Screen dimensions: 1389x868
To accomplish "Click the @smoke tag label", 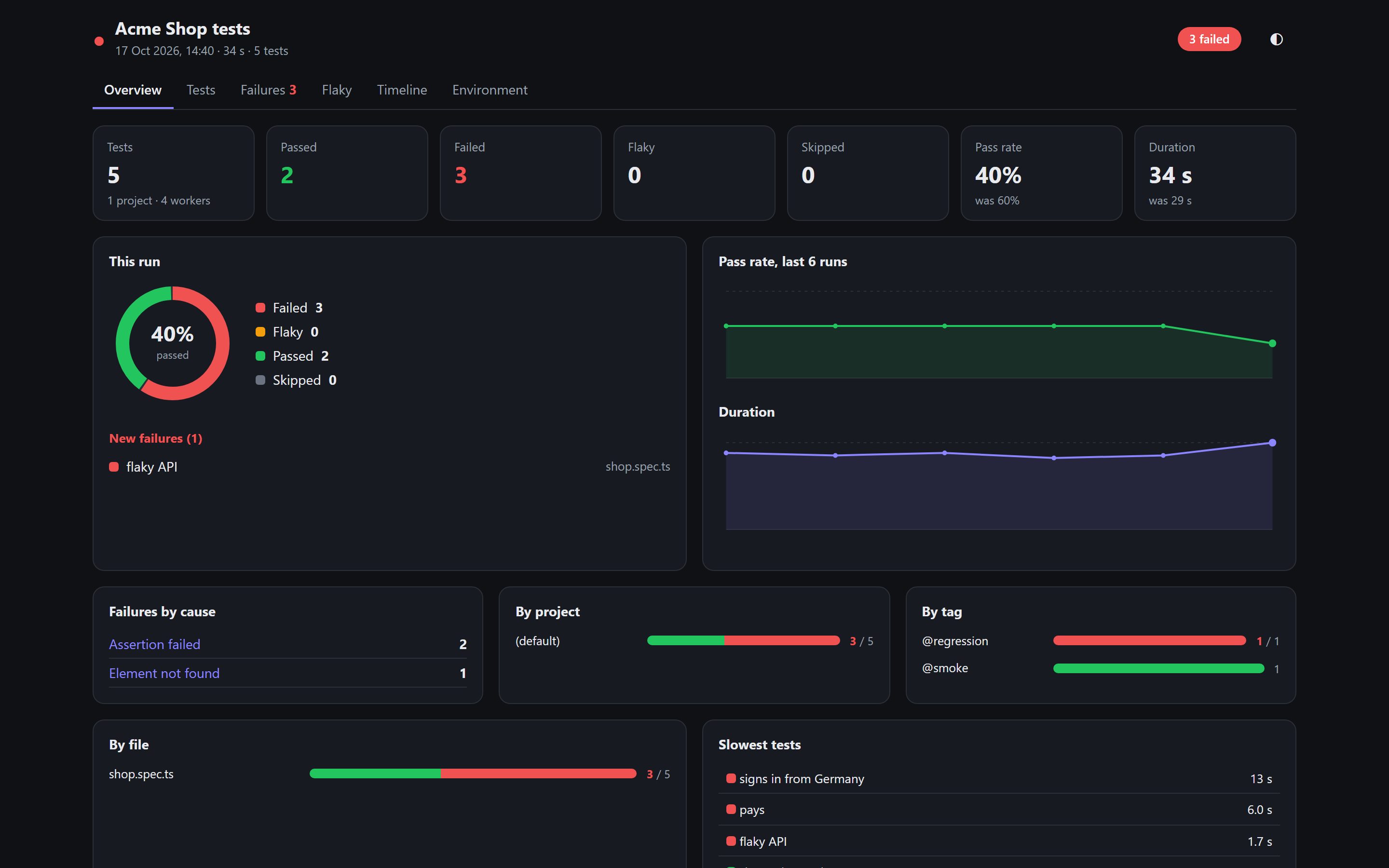I will tap(945, 668).
